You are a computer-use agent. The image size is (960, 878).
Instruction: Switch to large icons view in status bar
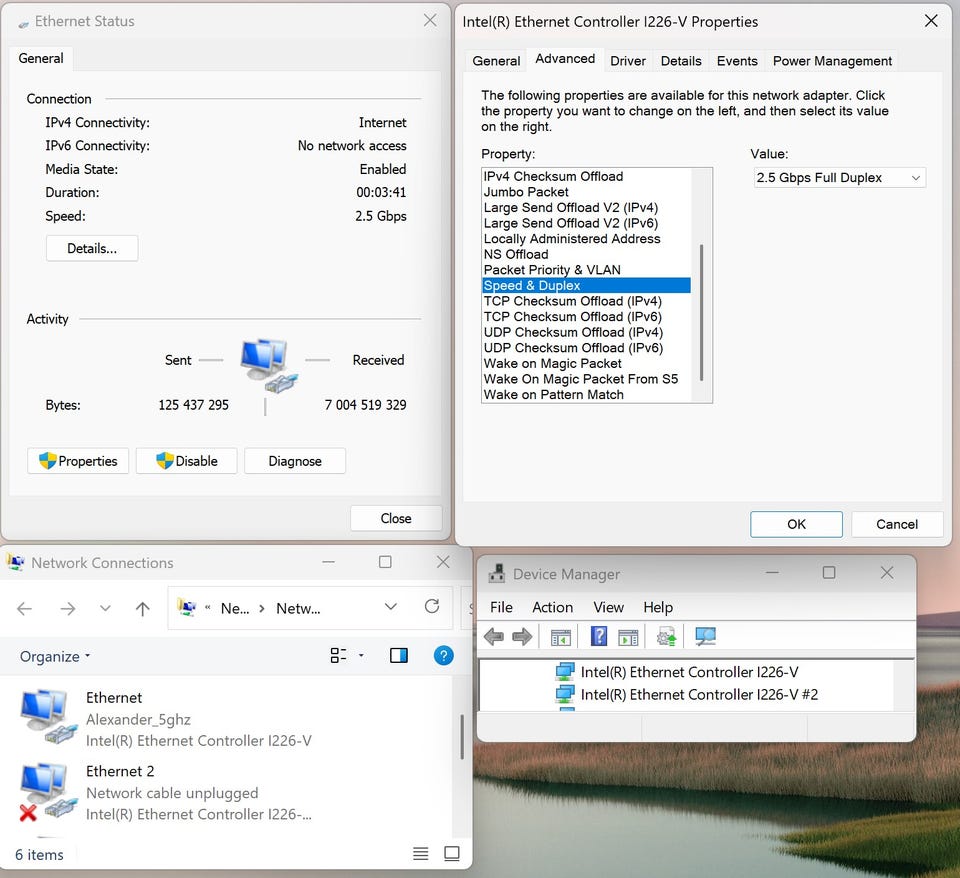pyautogui.click(x=452, y=854)
